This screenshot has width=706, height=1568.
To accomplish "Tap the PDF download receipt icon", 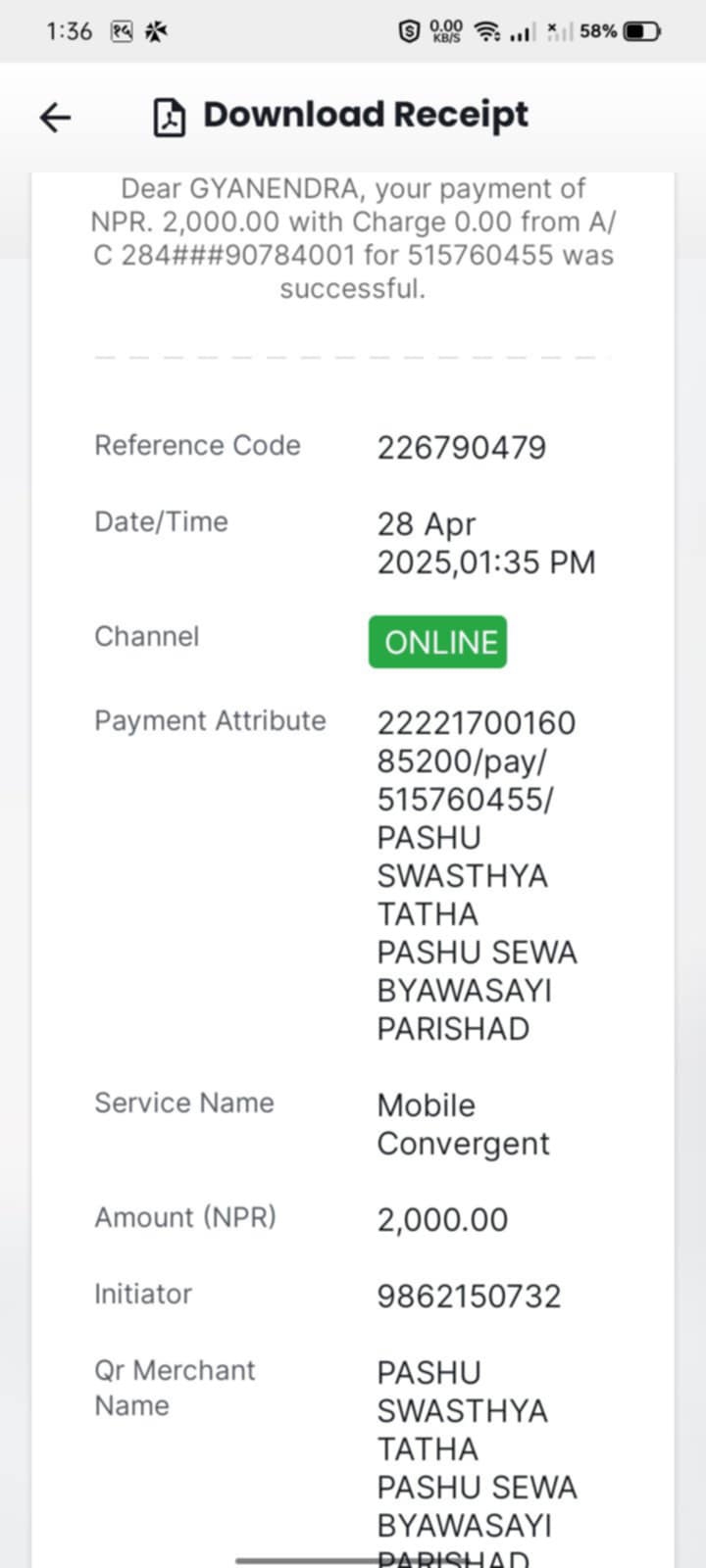I will [x=170, y=118].
